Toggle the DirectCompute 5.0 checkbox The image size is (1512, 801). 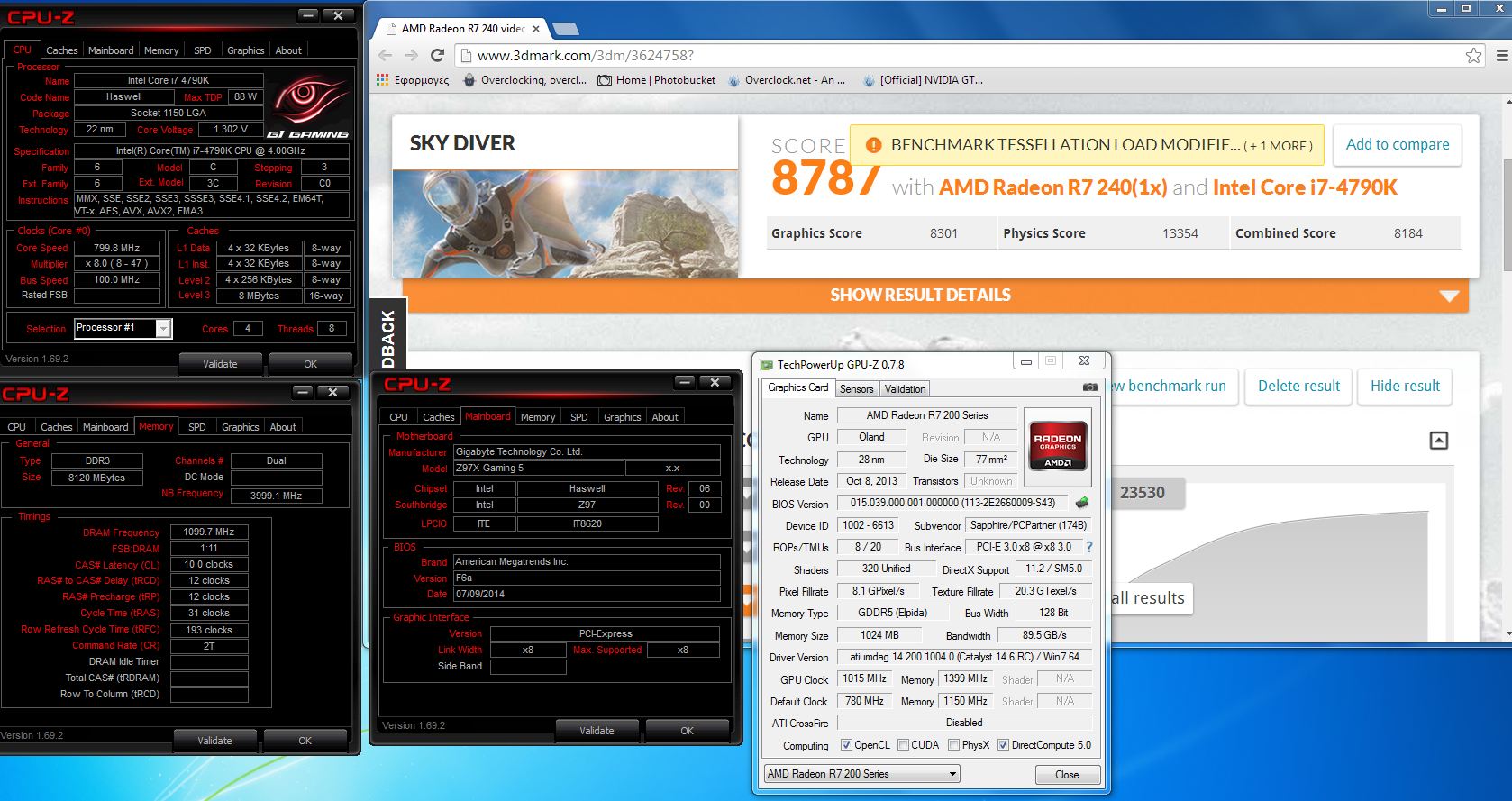(x=1003, y=745)
